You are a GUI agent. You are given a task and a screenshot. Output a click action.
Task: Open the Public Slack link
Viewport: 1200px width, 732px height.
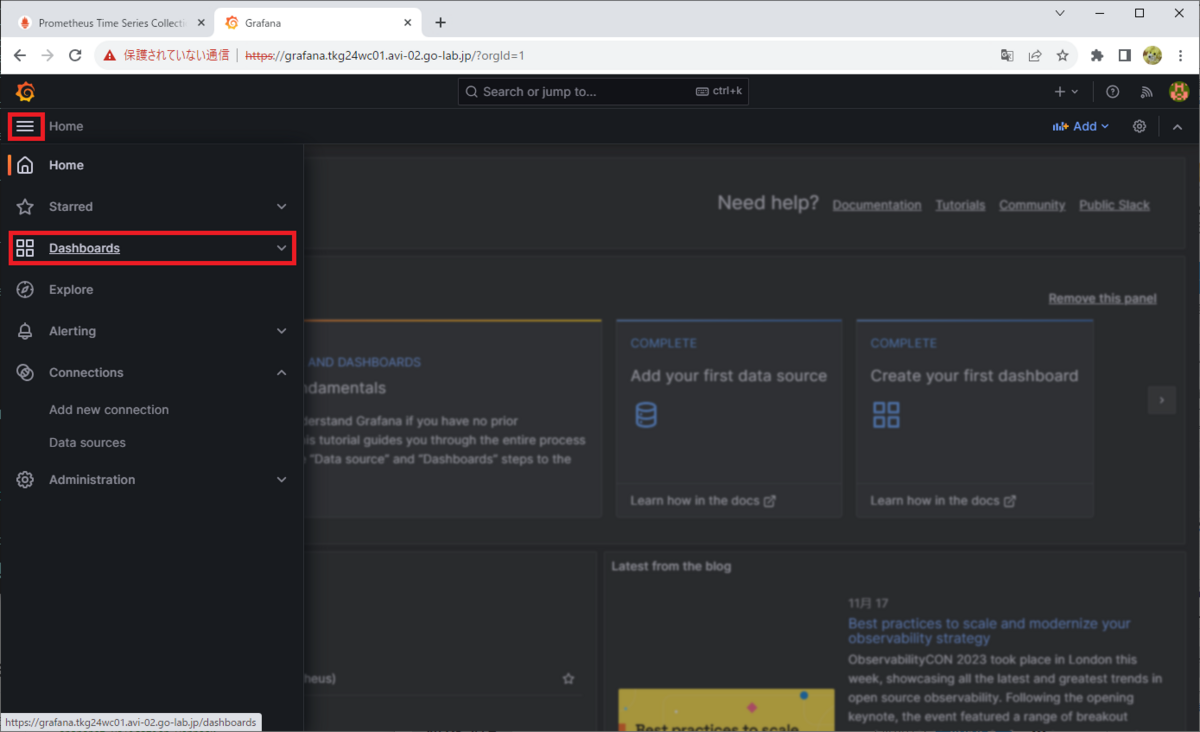point(1114,205)
